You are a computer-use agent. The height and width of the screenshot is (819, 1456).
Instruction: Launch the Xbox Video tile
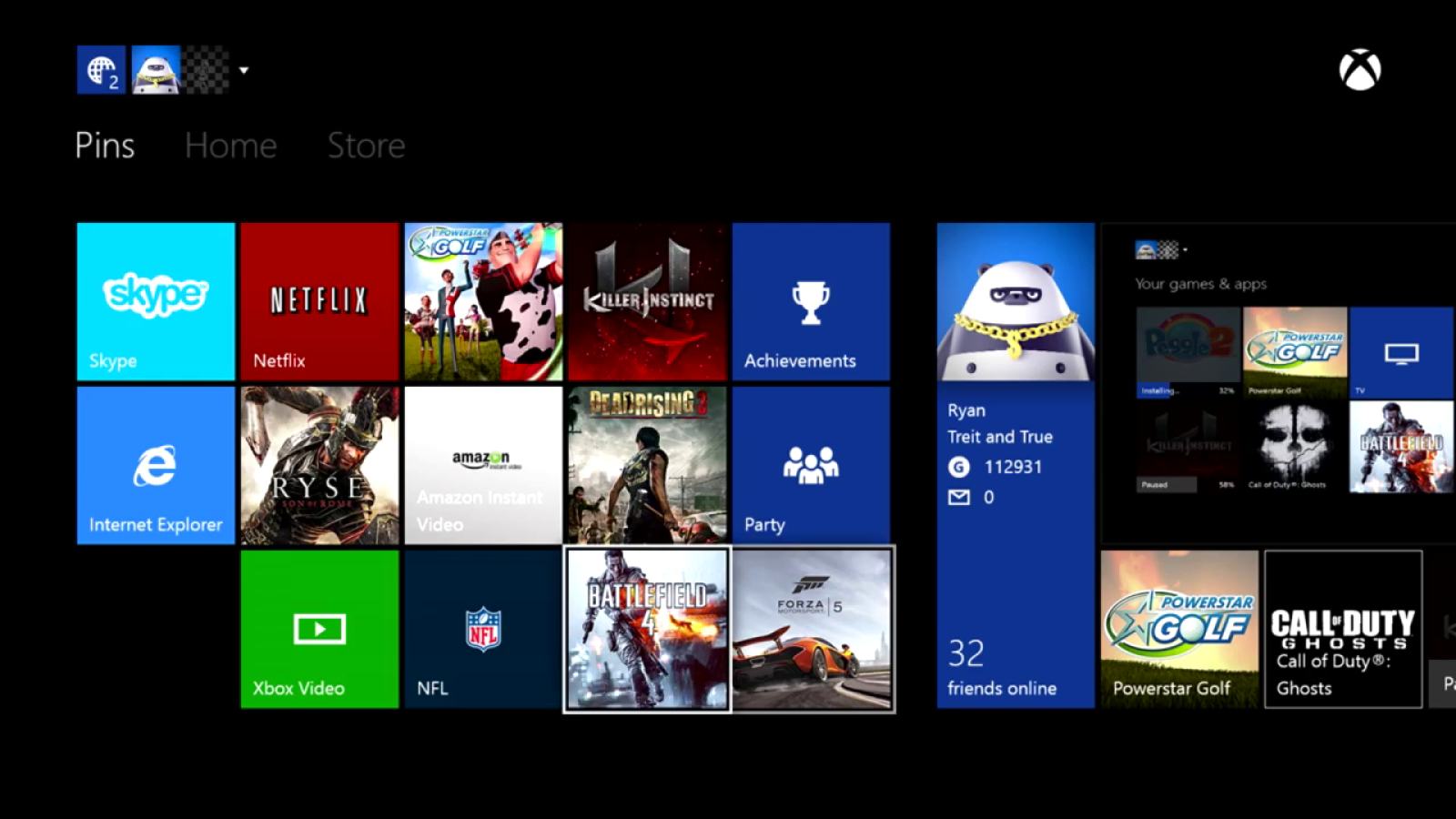pyautogui.click(x=319, y=629)
